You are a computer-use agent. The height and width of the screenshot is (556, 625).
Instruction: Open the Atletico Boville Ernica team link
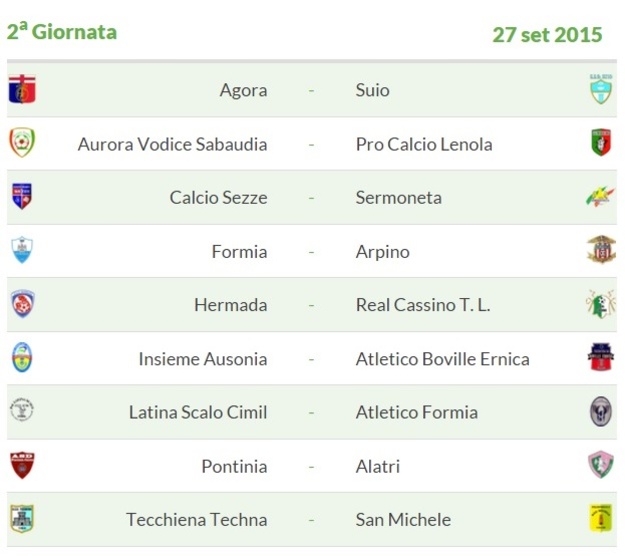442,359
